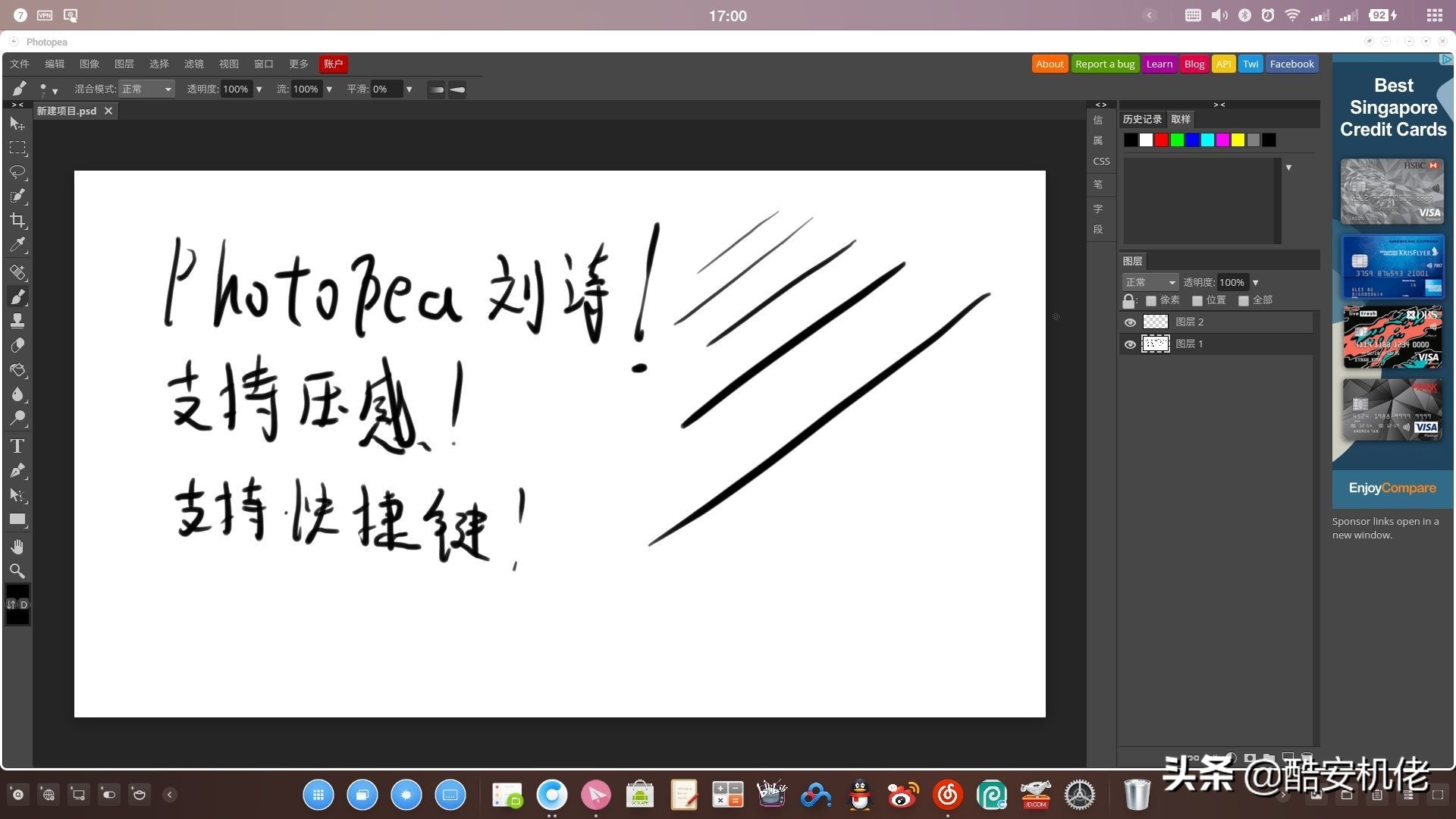Open the 混合模式 blend mode dropdown
This screenshot has height=819, width=1456.
pyautogui.click(x=147, y=89)
